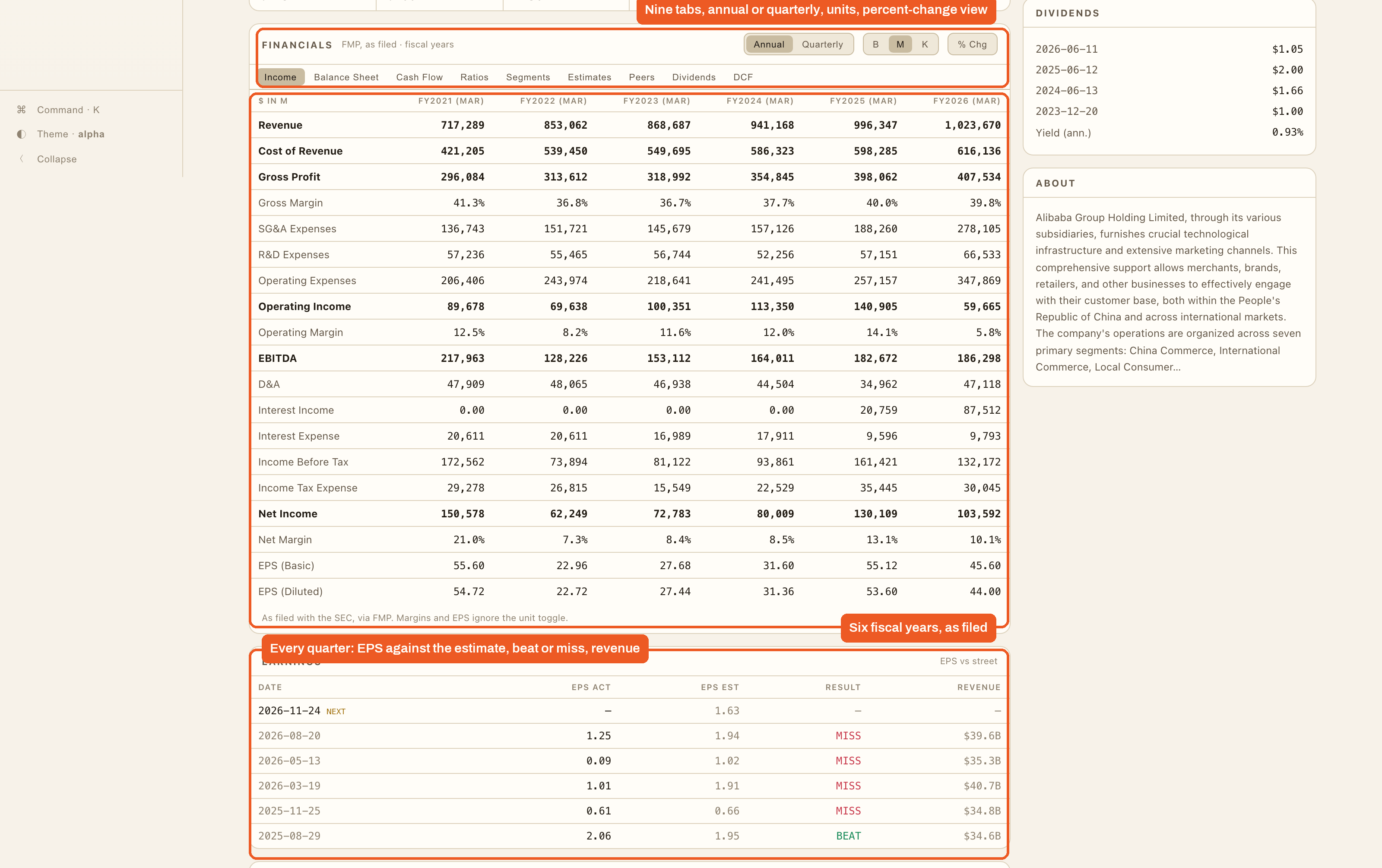
Task: Select the Annual period toggle
Action: (x=768, y=44)
